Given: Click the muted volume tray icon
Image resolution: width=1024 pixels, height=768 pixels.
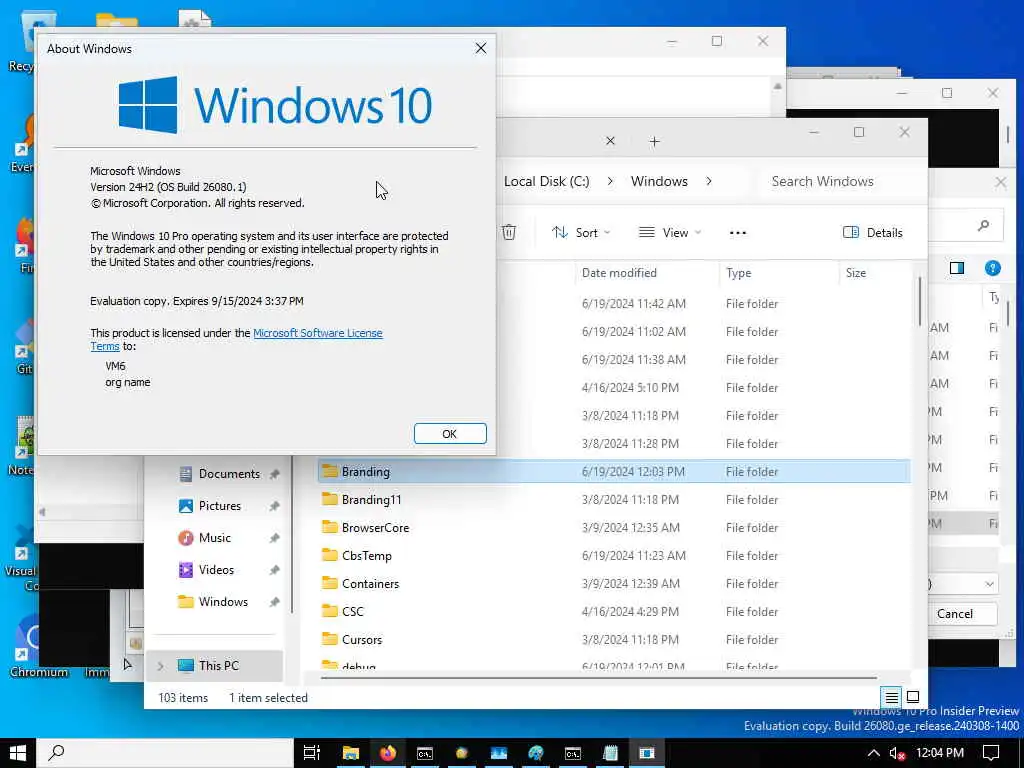Looking at the screenshot, I should pos(897,753).
